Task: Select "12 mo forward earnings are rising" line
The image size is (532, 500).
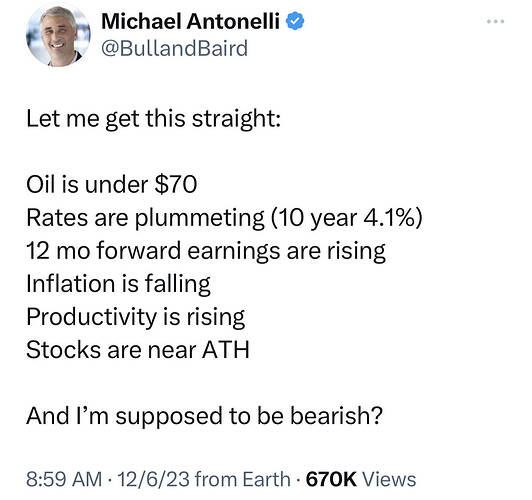Action: 206,251
